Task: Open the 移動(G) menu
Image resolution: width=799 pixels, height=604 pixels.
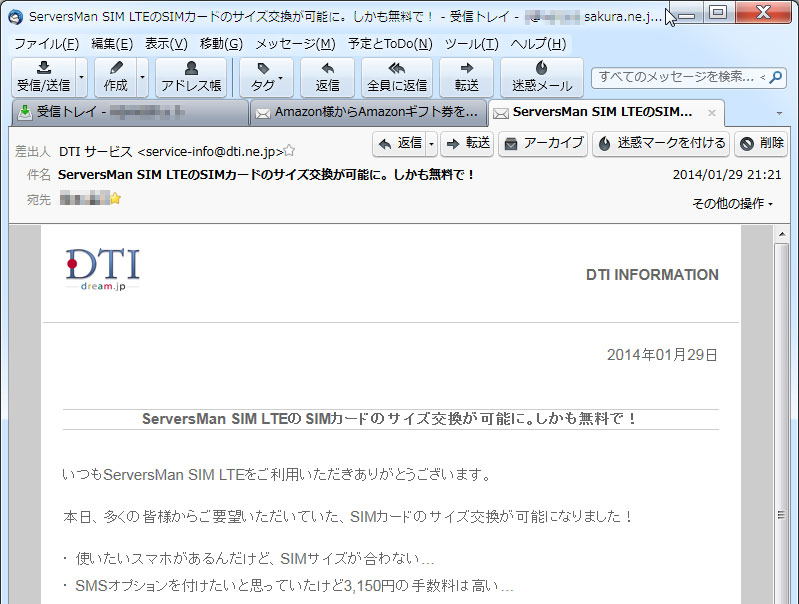Action: [221, 44]
